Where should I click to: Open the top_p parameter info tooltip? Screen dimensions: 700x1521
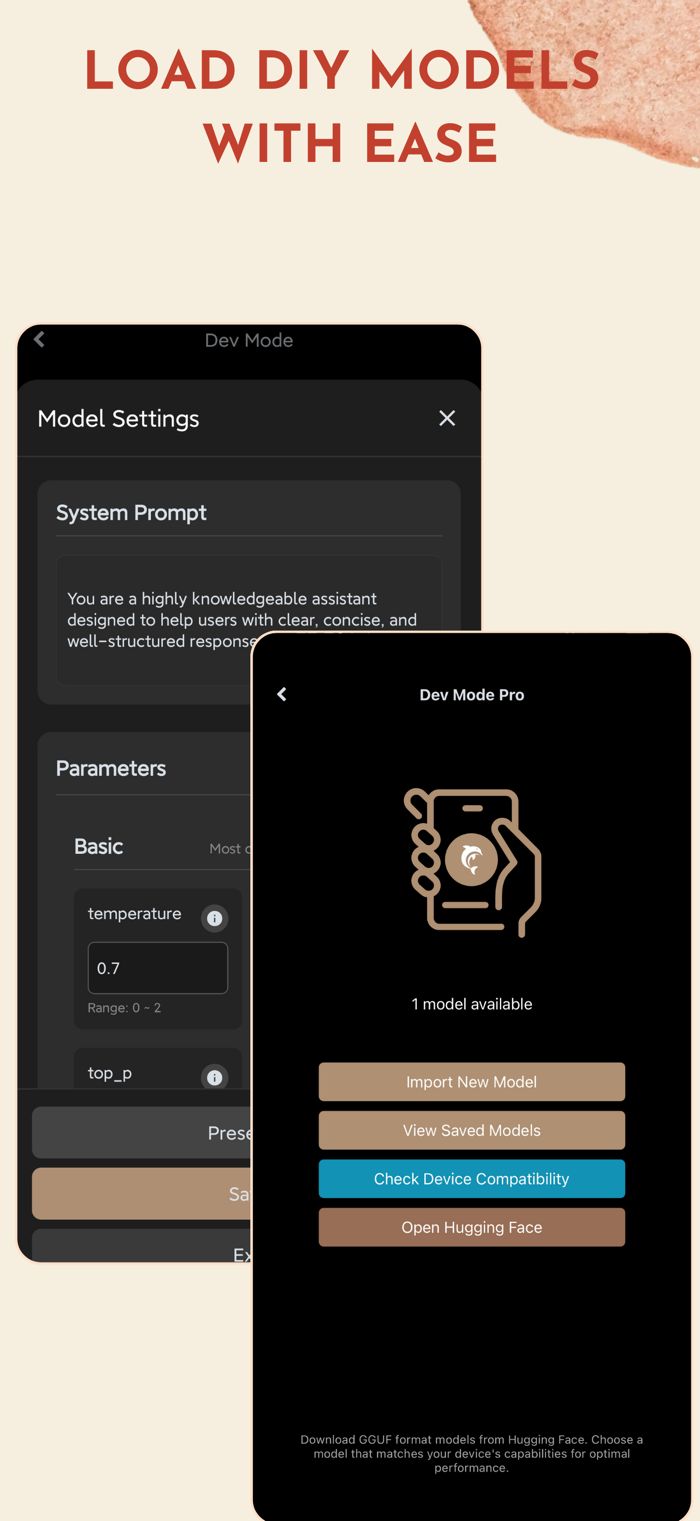pyautogui.click(x=214, y=1077)
